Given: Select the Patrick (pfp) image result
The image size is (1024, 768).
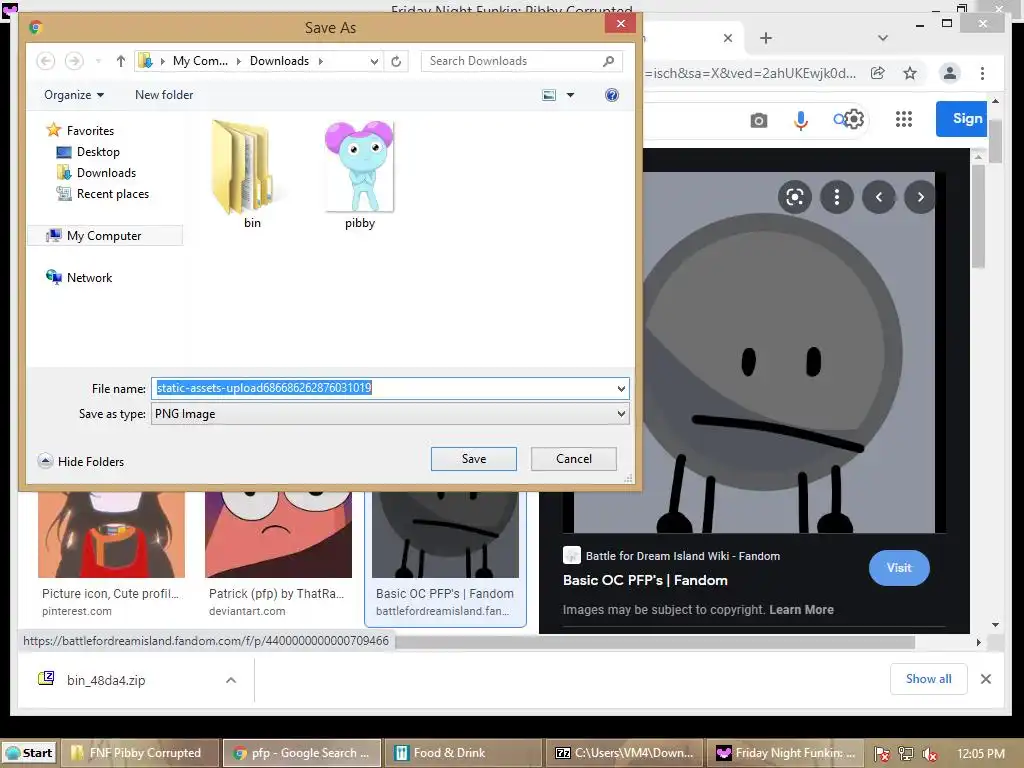Looking at the screenshot, I should 278,555.
